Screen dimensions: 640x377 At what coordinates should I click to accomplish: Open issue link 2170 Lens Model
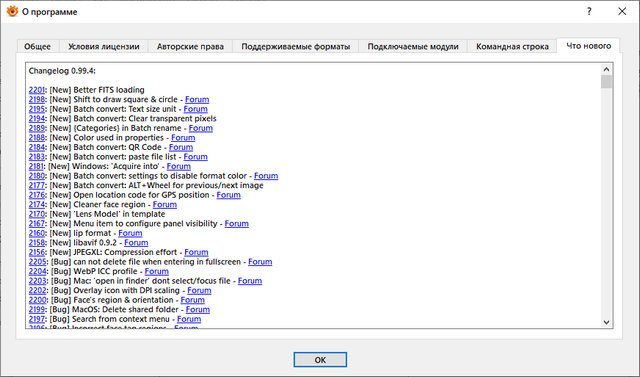pyautogui.click(x=37, y=214)
